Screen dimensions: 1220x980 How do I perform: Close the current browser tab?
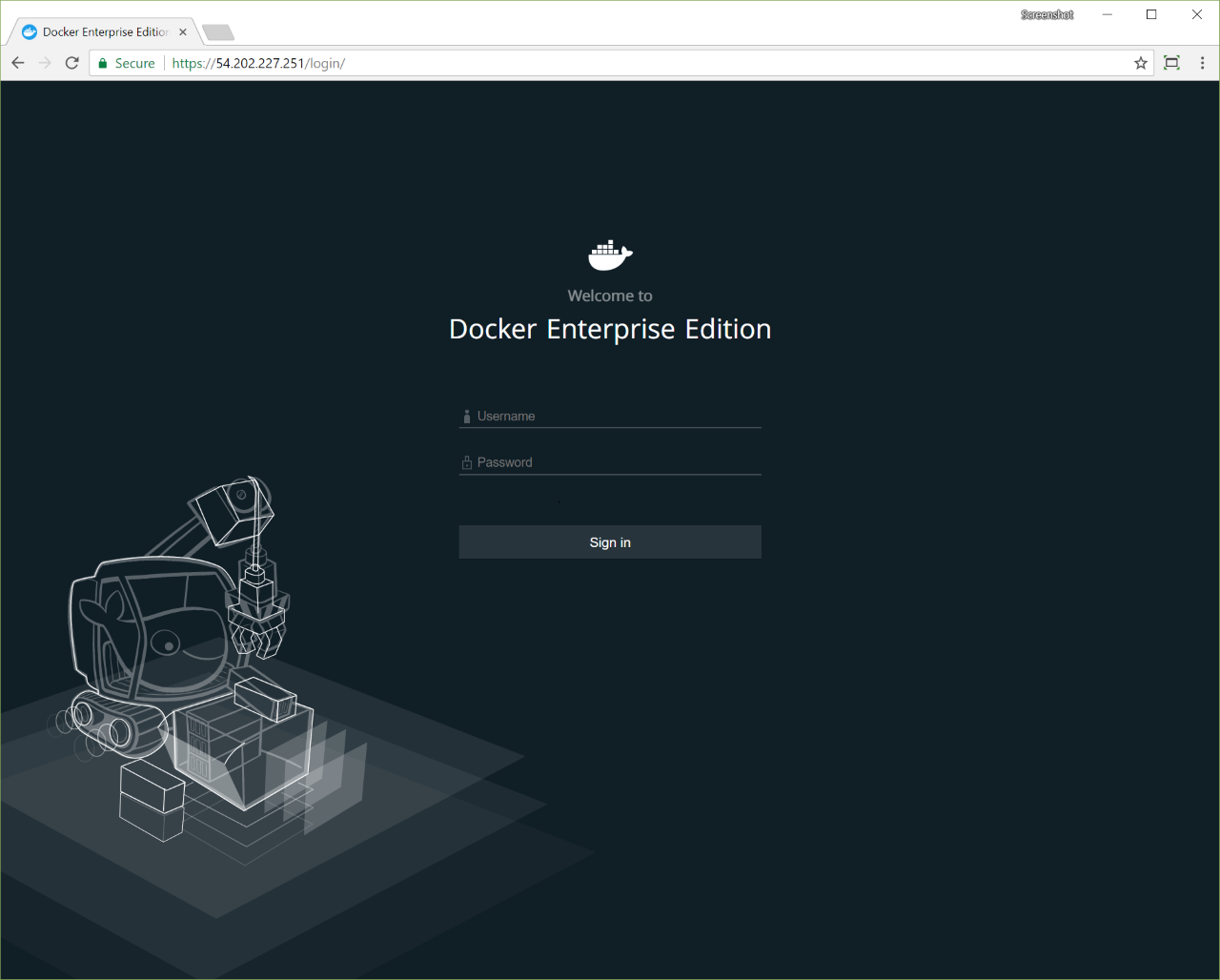pos(182,31)
